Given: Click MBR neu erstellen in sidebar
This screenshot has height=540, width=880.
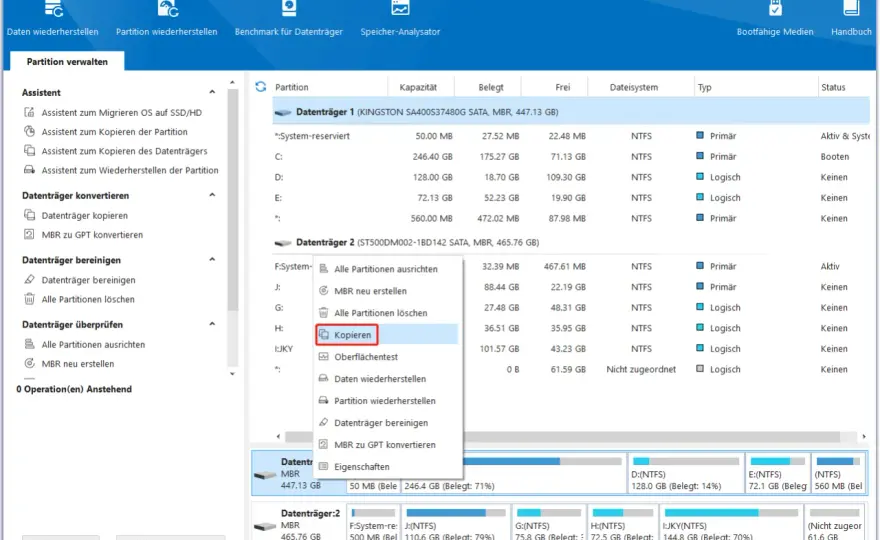Looking at the screenshot, I should click(x=68, y=364).
